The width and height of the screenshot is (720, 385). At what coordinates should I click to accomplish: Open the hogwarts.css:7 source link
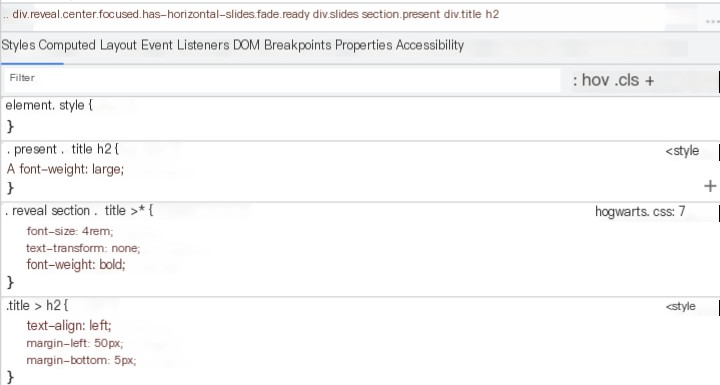[x=640, y=211]
